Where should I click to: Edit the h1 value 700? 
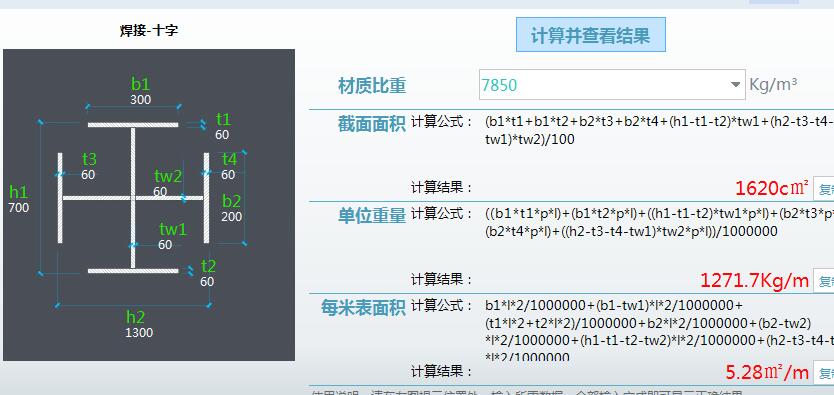coord(19,207)
